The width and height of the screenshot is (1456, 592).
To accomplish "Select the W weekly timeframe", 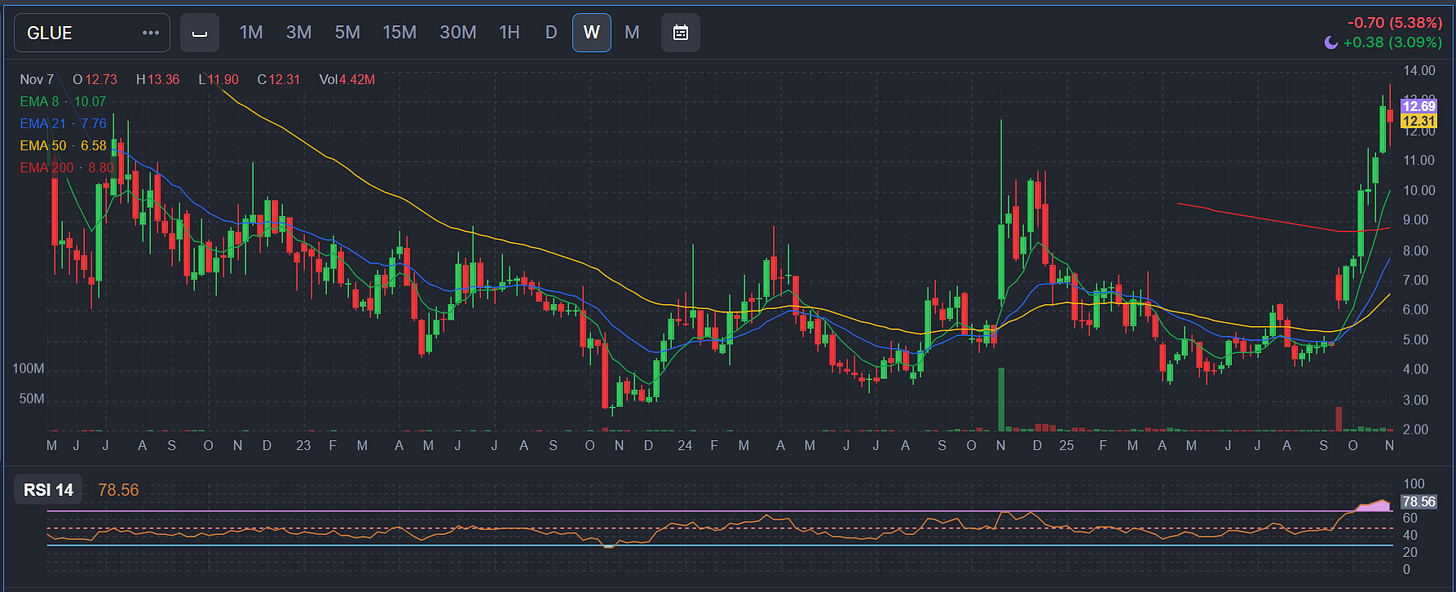I will (591, 33).
